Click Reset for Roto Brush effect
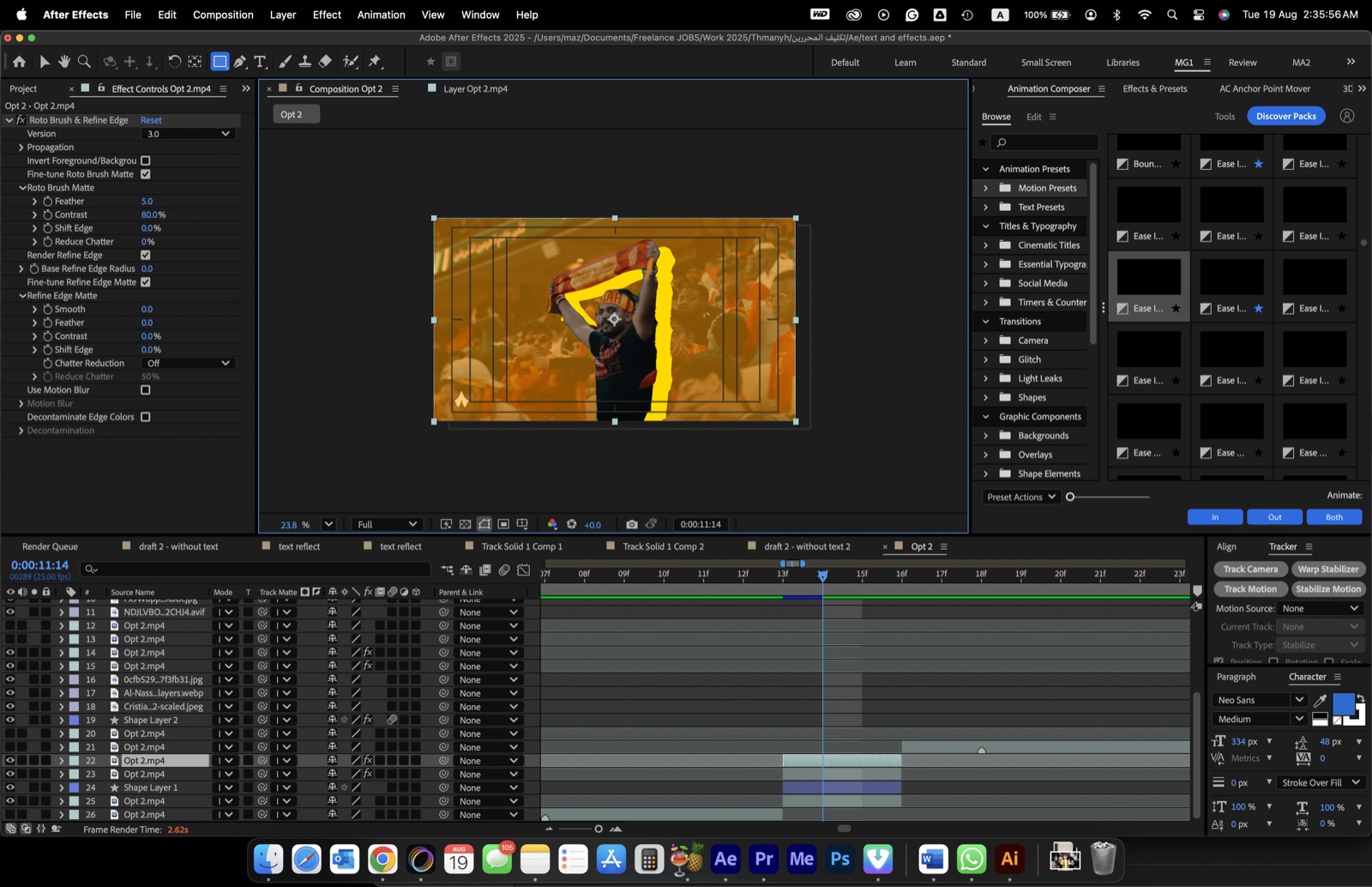The image size is (1372, 887). coord(151,120)
